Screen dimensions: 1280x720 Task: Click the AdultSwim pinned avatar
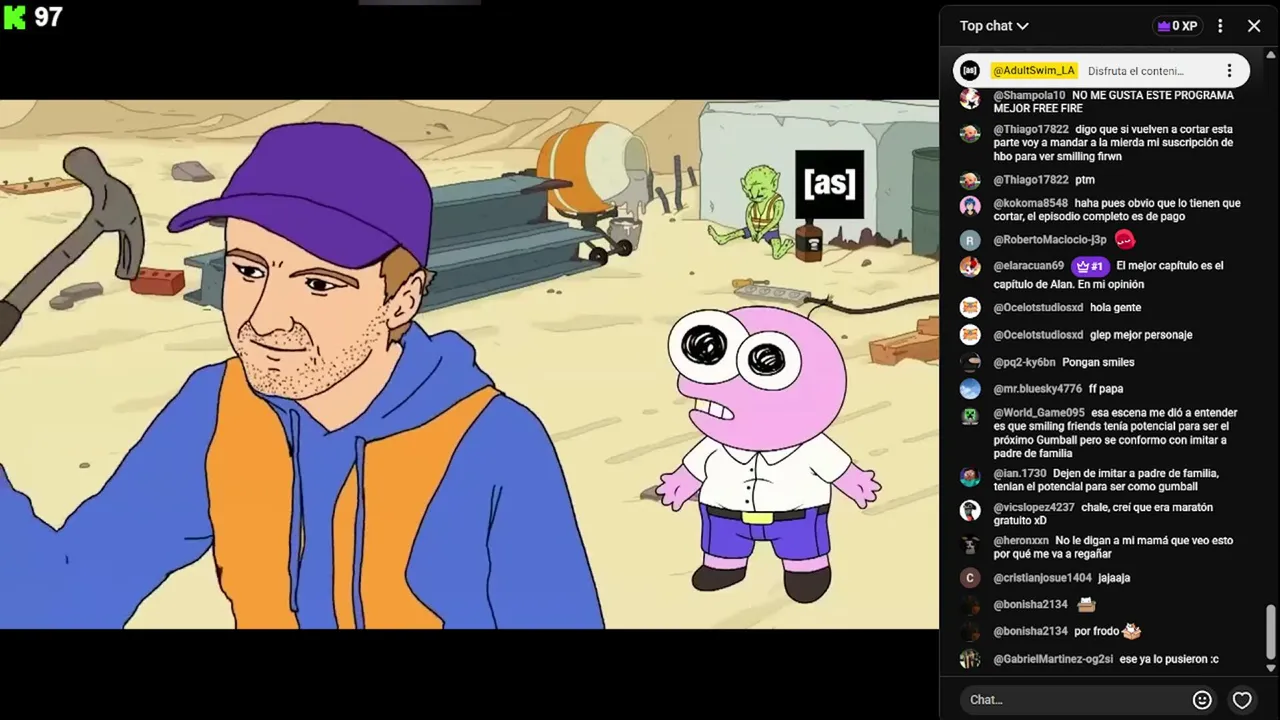970,71
